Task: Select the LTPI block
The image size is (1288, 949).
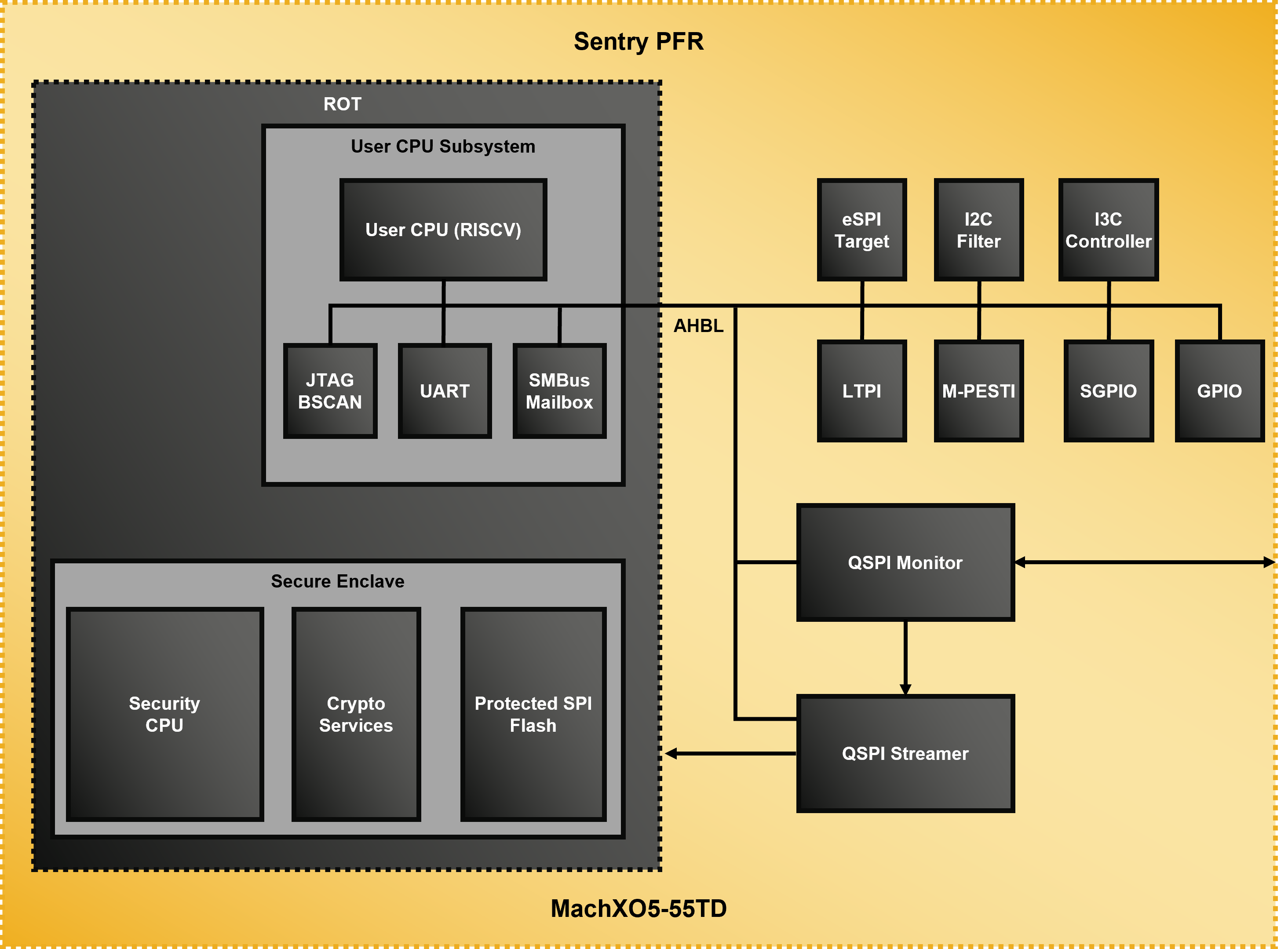Action: [x=861, y=391]
